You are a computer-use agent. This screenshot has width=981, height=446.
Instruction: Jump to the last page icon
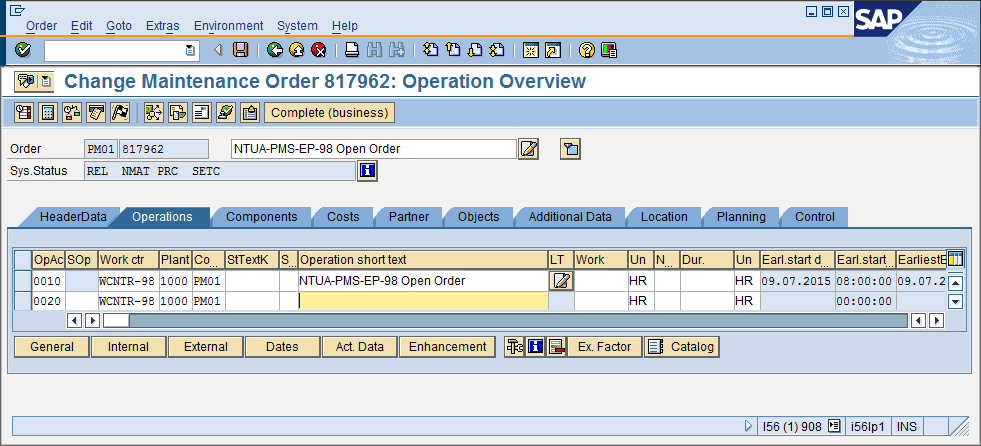(497, 50)
